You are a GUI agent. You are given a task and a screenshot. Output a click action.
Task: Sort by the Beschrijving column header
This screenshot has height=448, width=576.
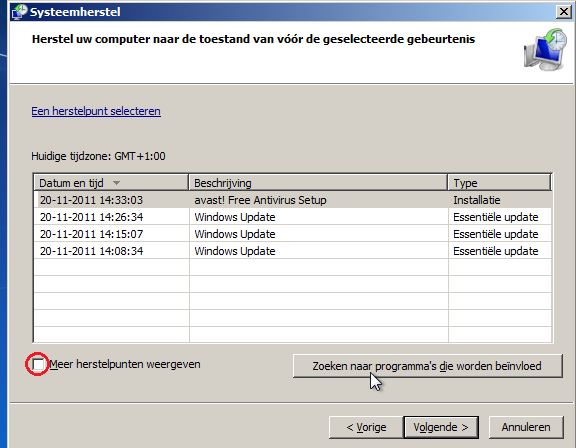(318, 183)
